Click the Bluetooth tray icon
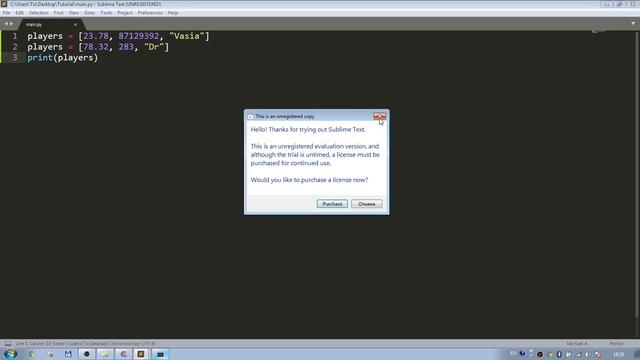The image size is (640, 360). (559, 354)
